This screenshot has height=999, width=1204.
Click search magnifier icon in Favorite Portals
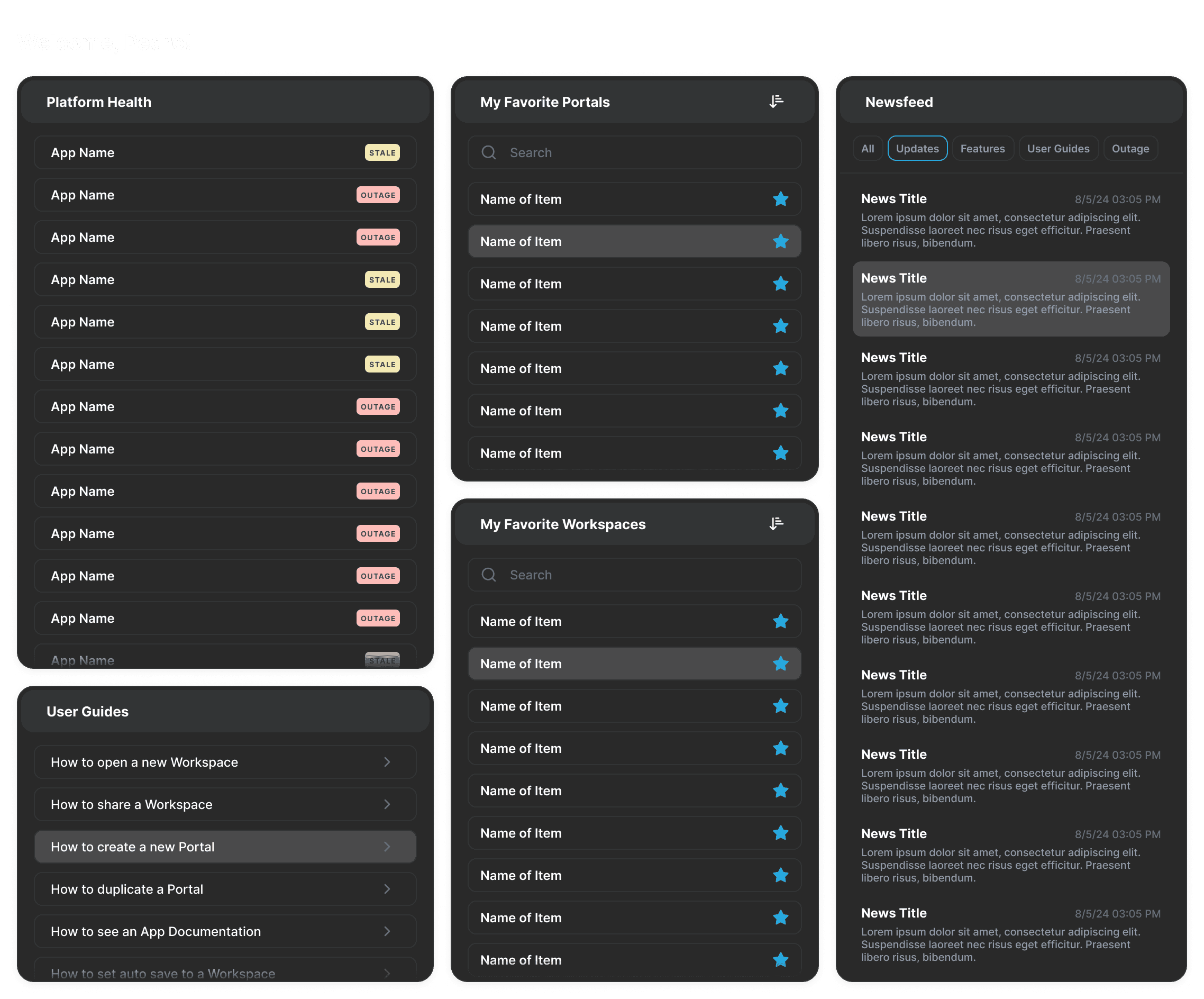coord(488,152)
